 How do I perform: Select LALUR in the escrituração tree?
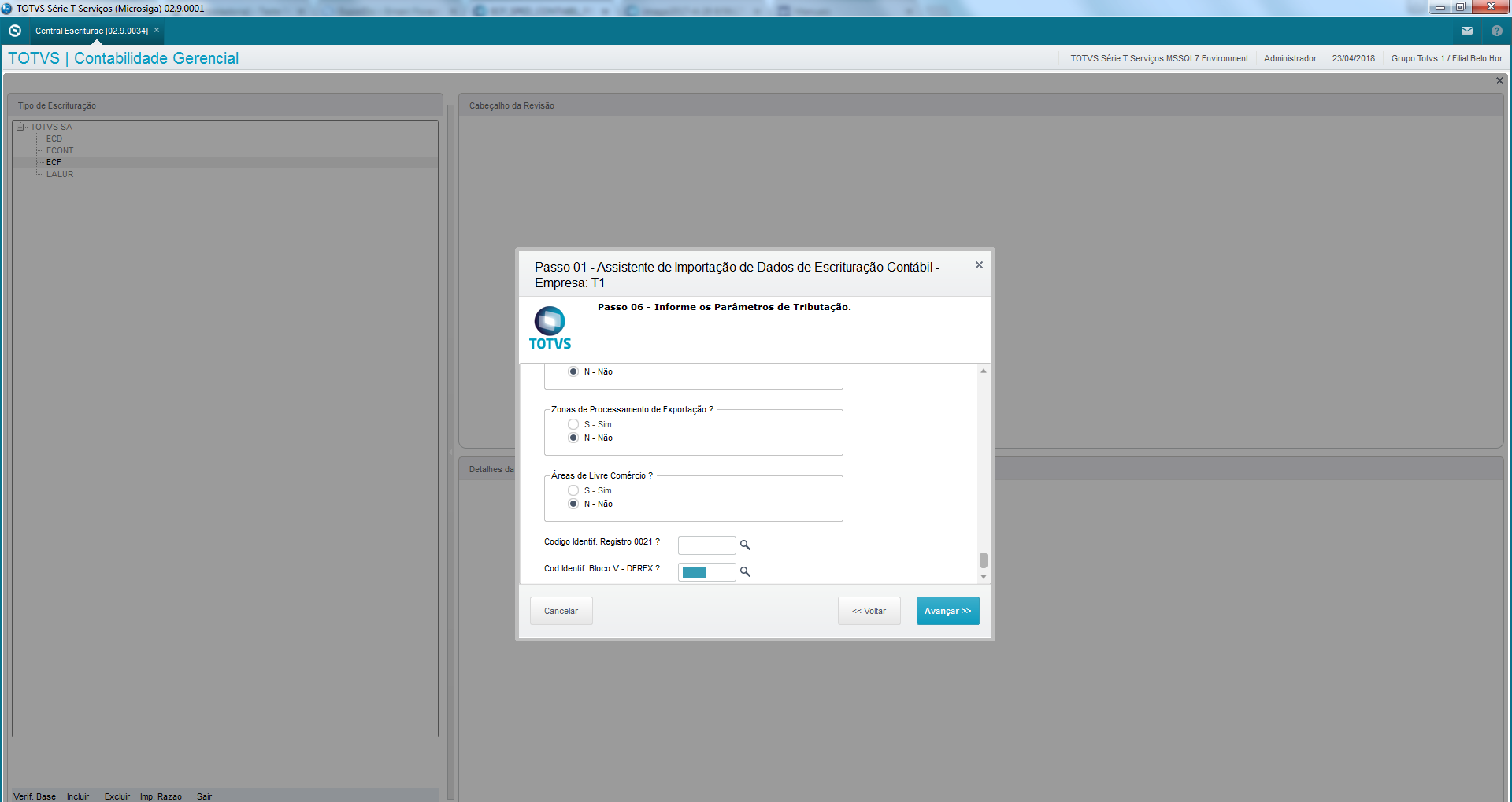(x=60, y=174)
